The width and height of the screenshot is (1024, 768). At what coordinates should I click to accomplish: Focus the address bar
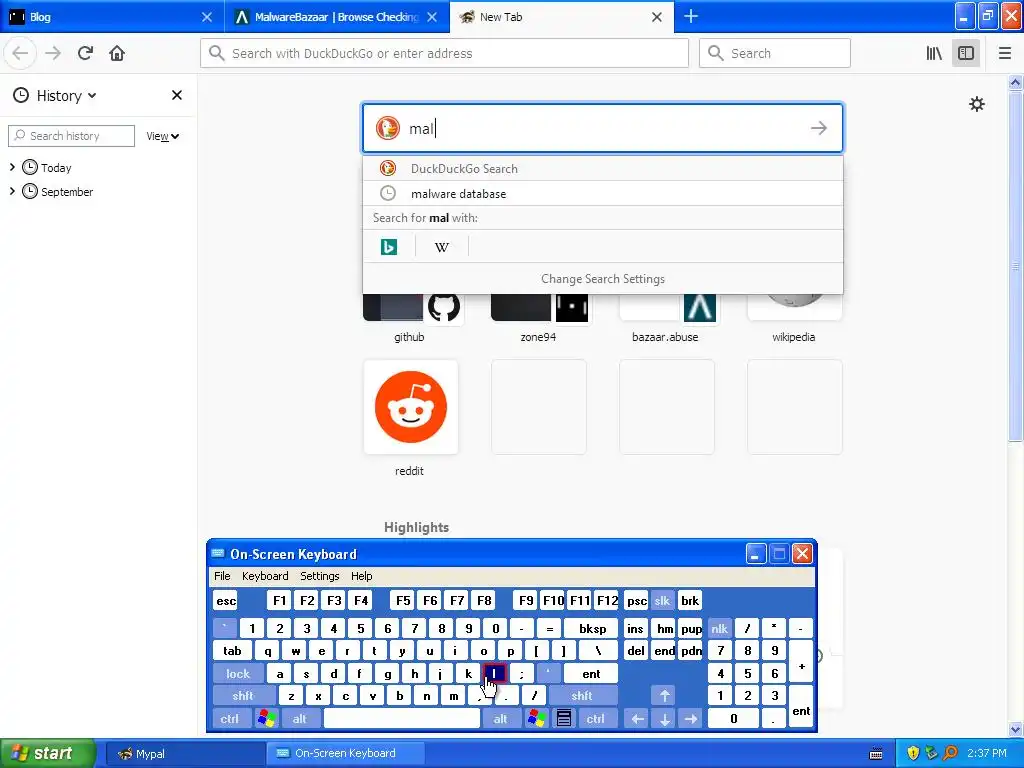click(x=444, y=53)
